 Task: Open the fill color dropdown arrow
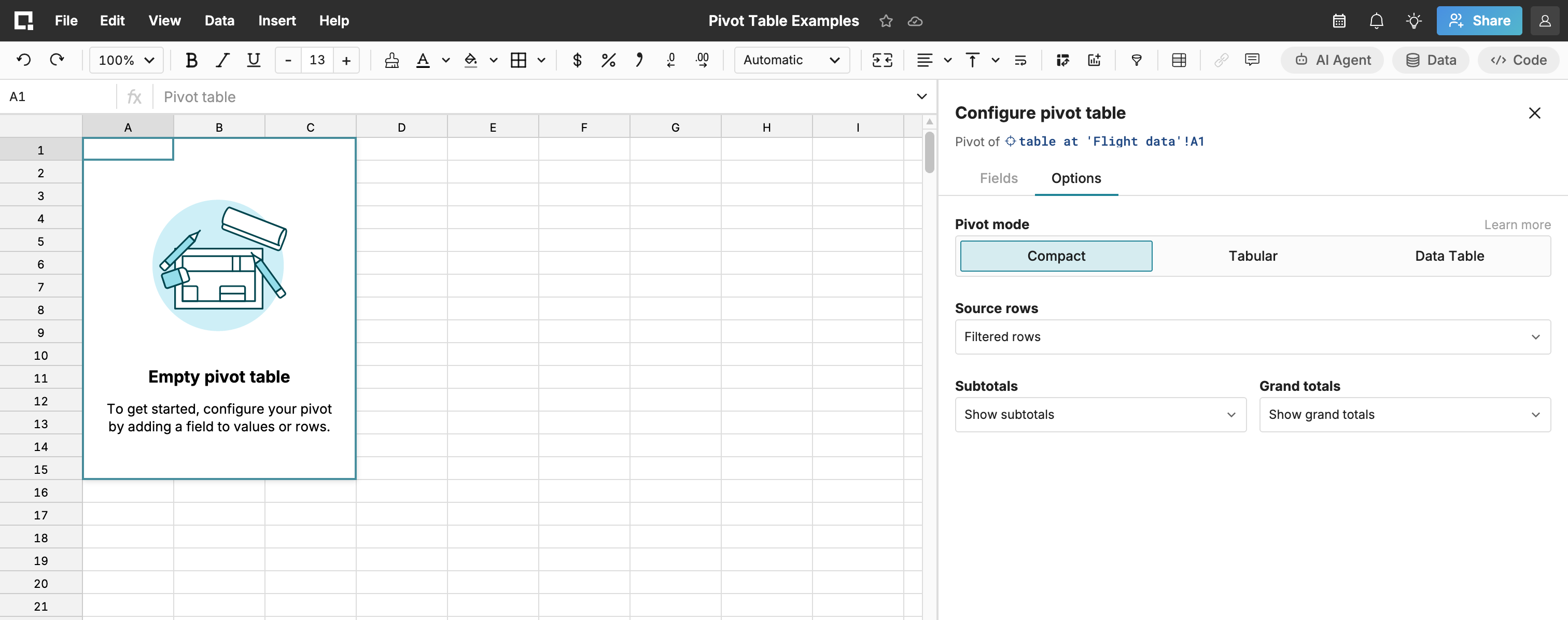coord(494,60)
